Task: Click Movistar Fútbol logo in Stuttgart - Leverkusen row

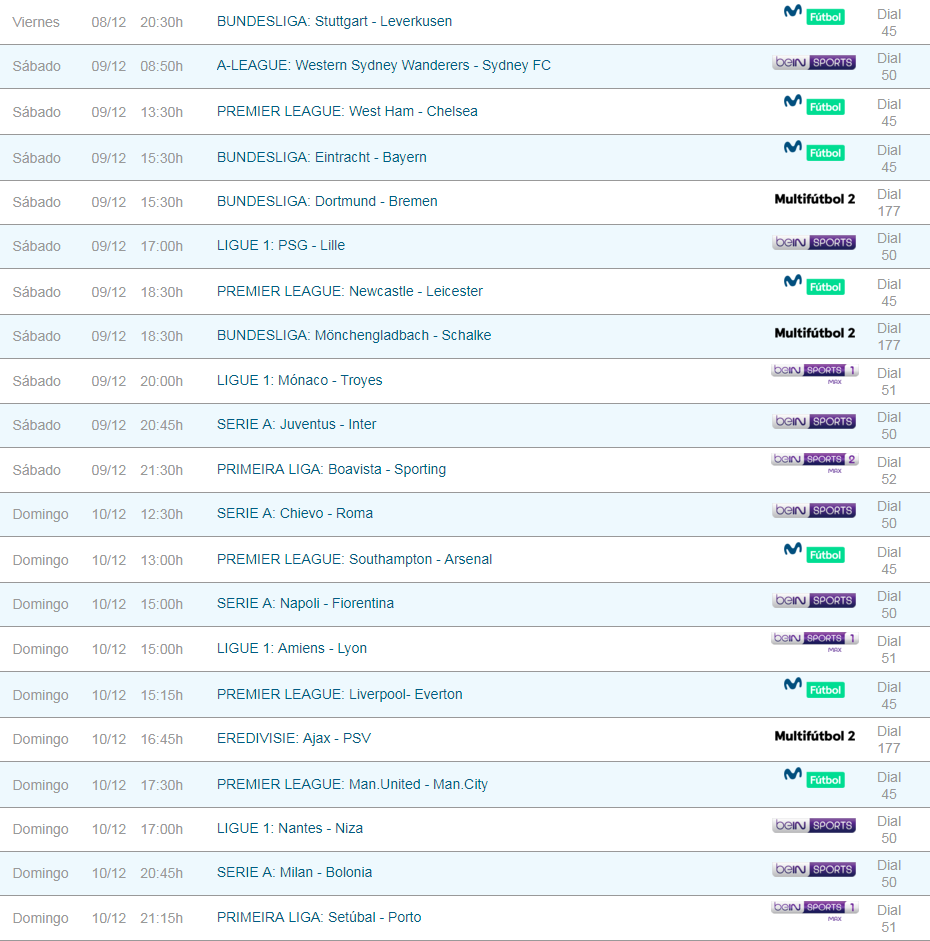Action: [813, 15]
